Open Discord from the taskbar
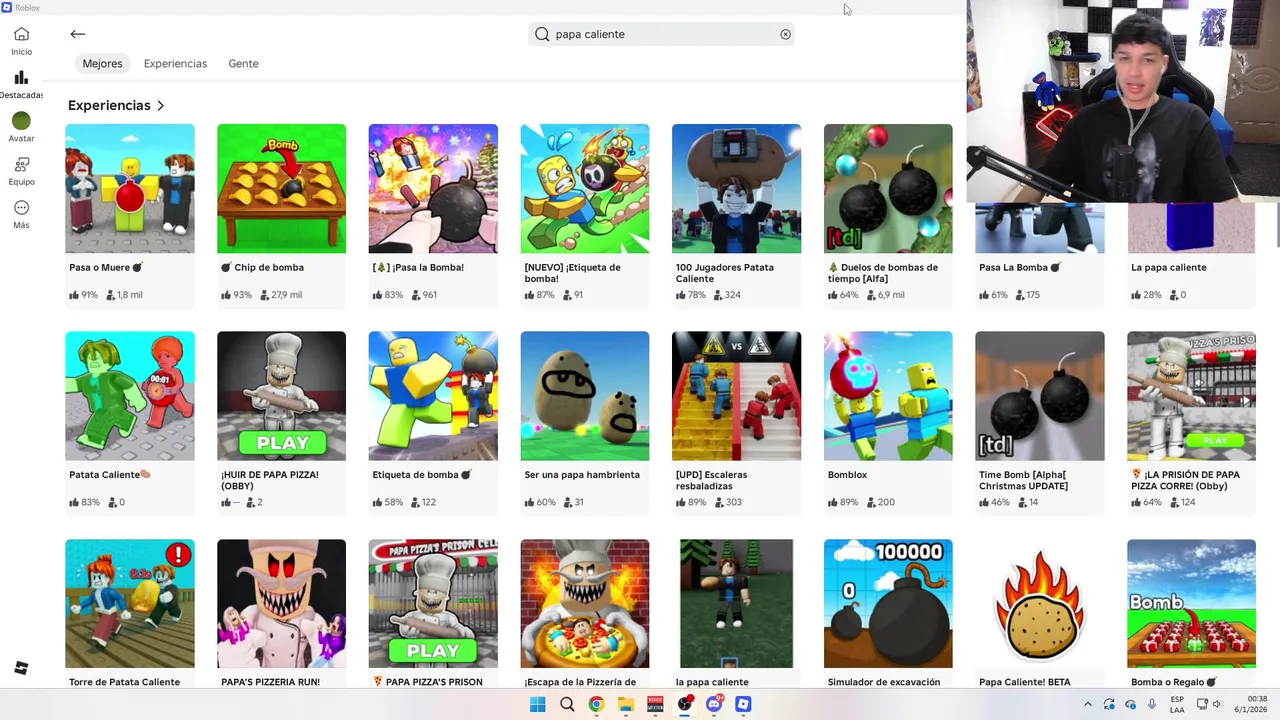 [x=714, y=704]
